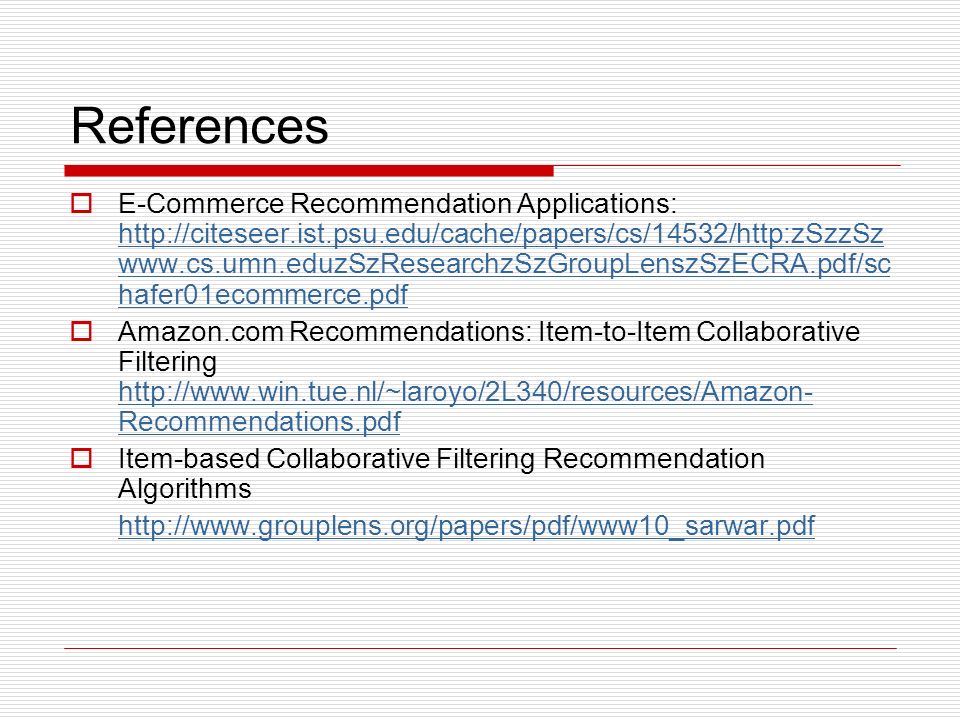
Task: Click the word 'Filtering' under Amazon.com entry
Action: click(167, 362)
